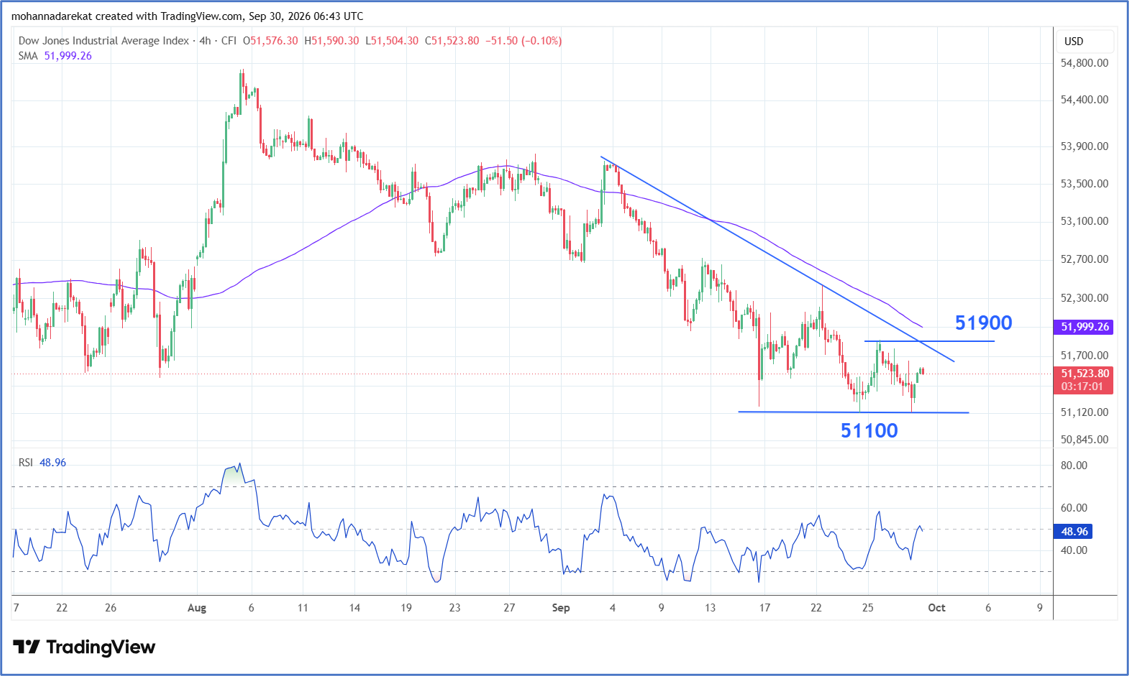Viewport: 1129px width, 676px height.
Task: Click the 50,845.00 price axis label
Action: [1084, 439]
